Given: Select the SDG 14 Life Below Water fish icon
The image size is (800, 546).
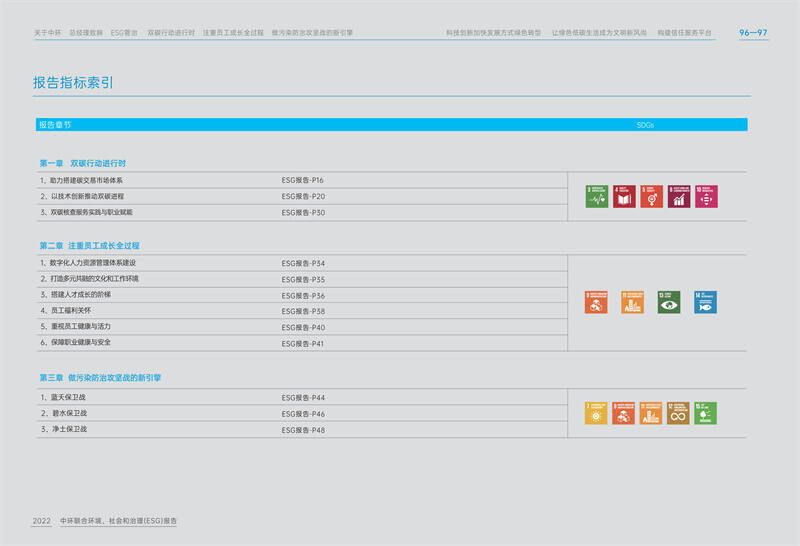Looking at the screenshot, I should 705,302.
